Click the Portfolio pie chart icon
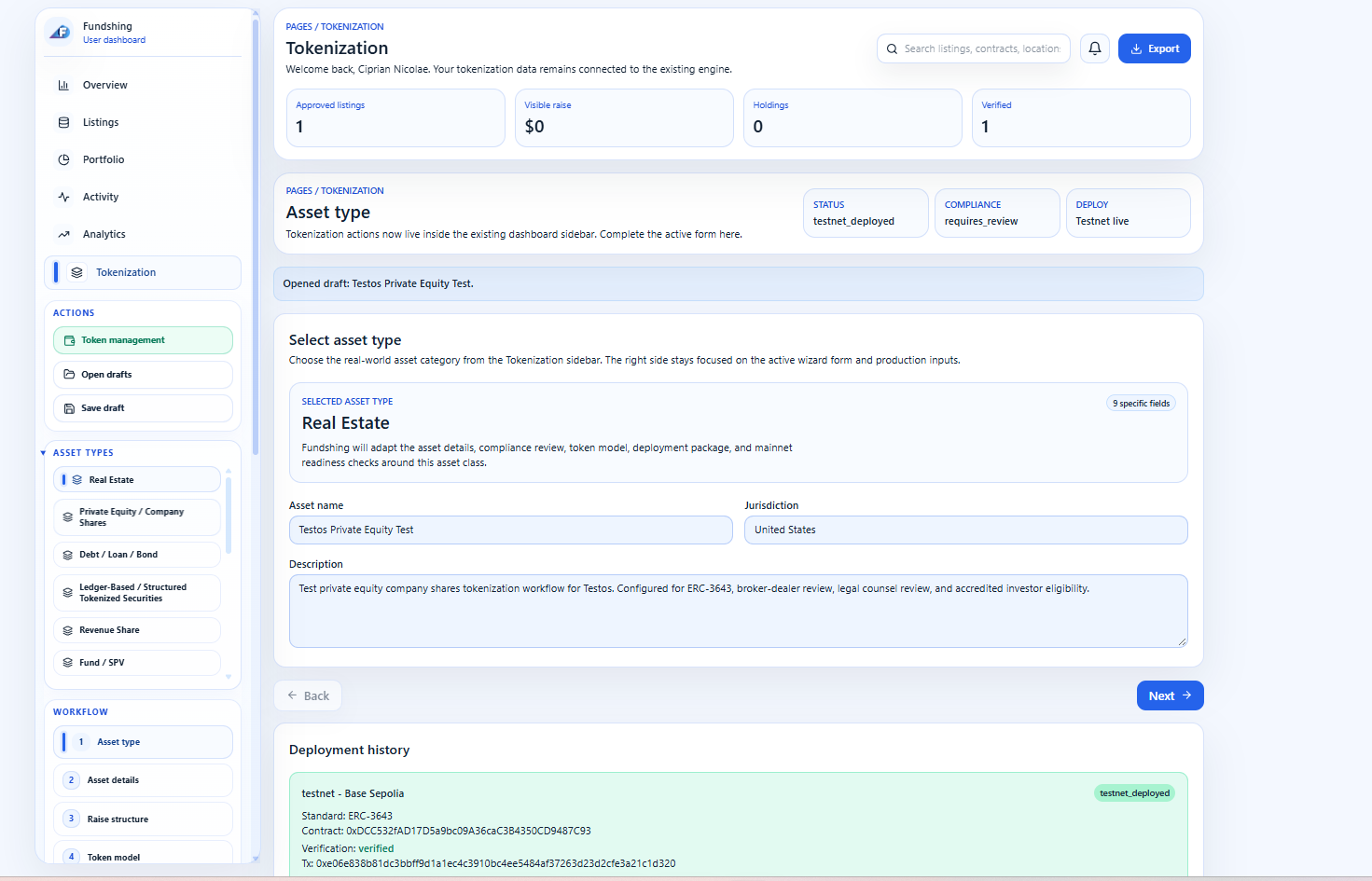1372x881 pixels. point(63,159)
